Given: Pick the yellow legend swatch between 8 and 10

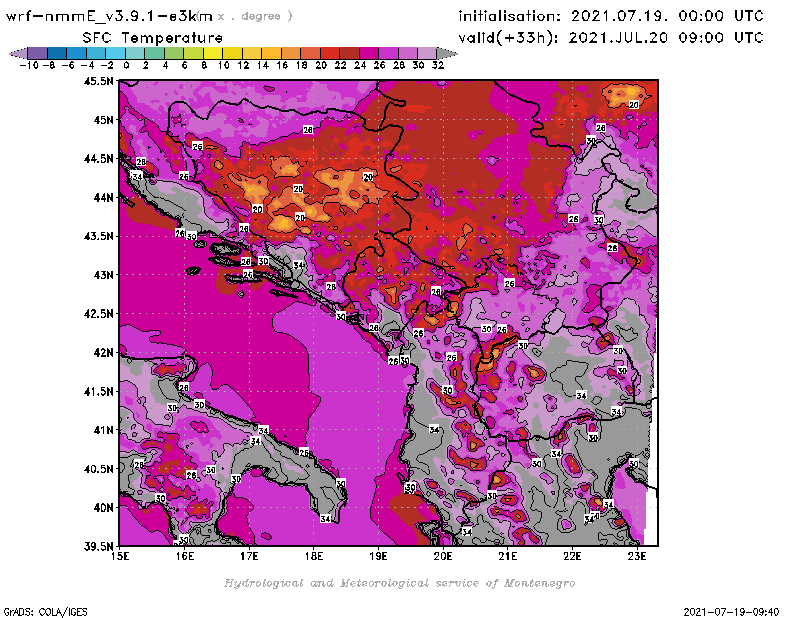Looking at the screenshot, I should point(212,53).
